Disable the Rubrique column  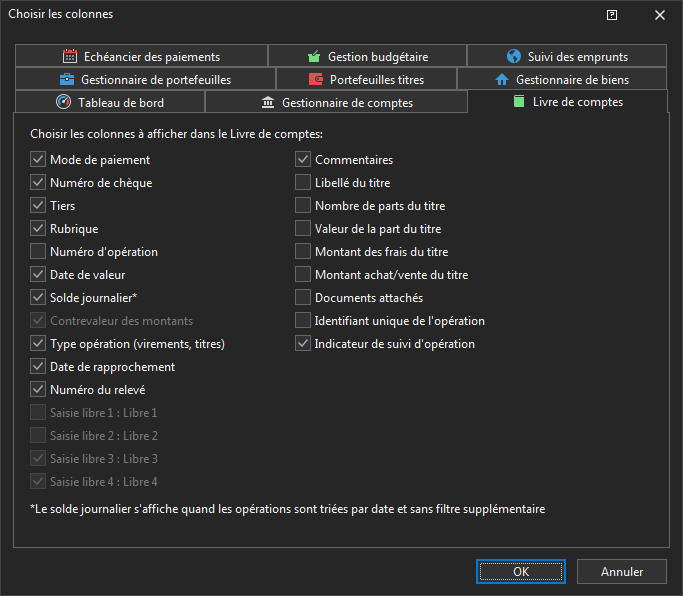click(38, 229)
